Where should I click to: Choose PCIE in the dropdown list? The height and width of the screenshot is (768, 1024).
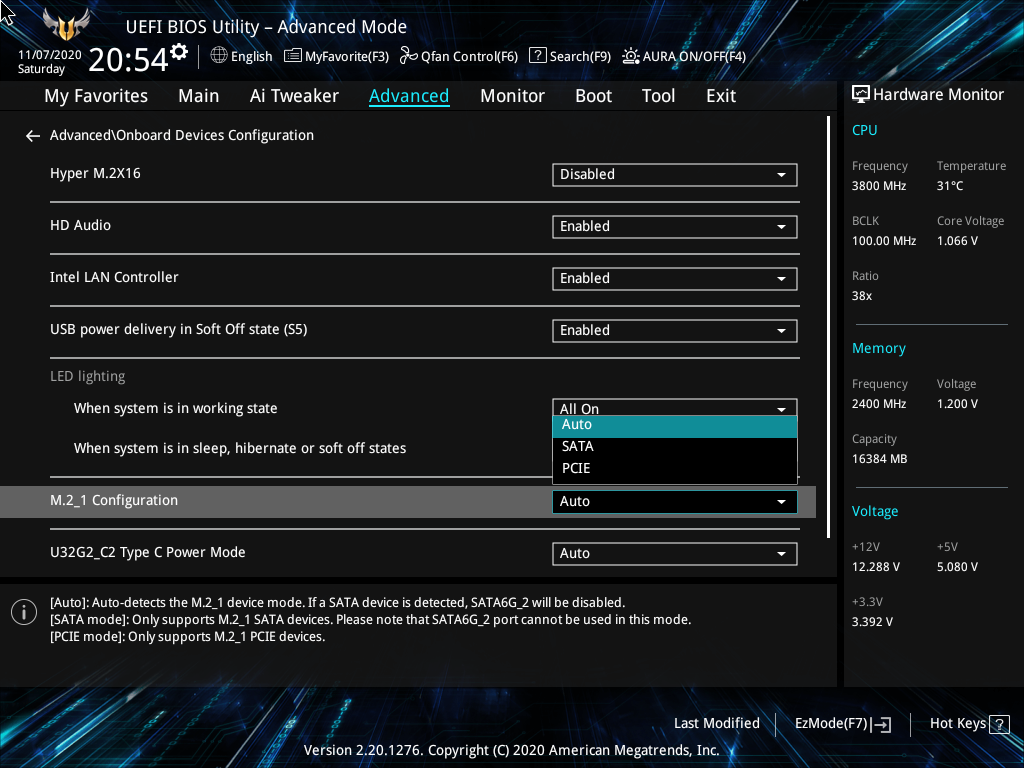(x=675, y=469)
